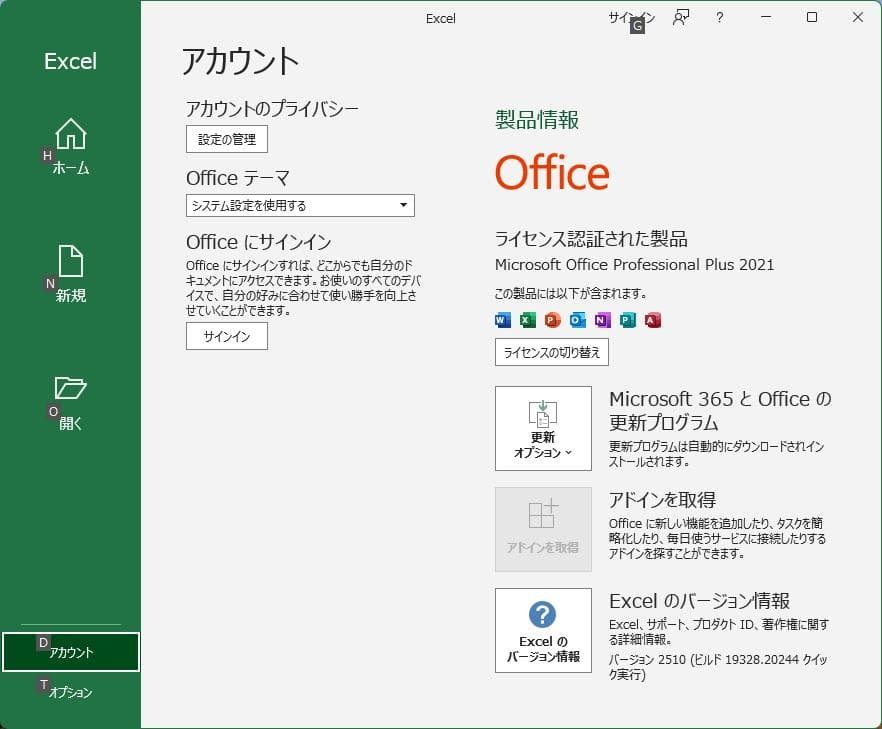Click the アカウント page title
Image resolution: width=882 pixels, height=729 pixels.
(x=240, y=61)
